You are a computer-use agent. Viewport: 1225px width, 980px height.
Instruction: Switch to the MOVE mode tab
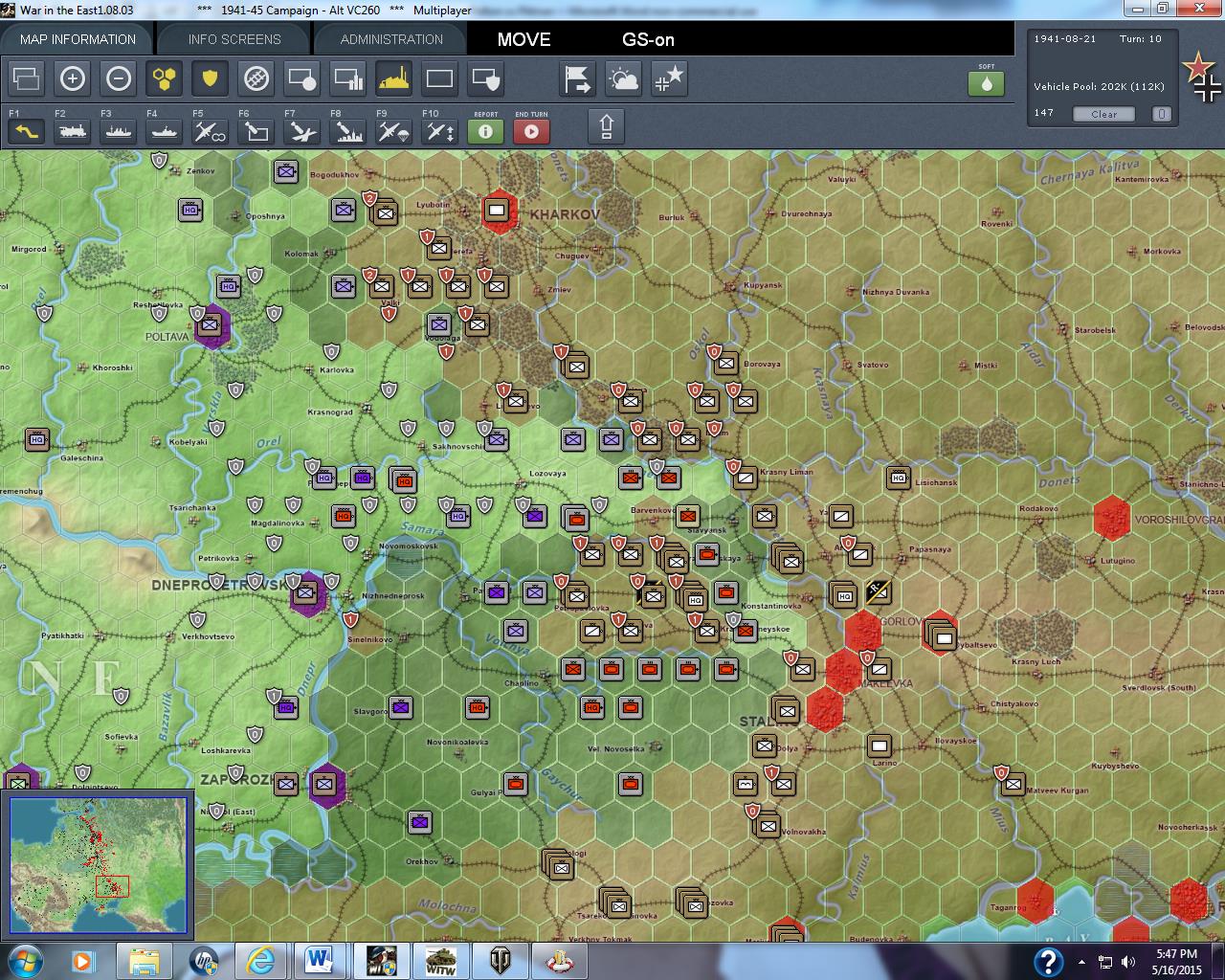(523, 40)
